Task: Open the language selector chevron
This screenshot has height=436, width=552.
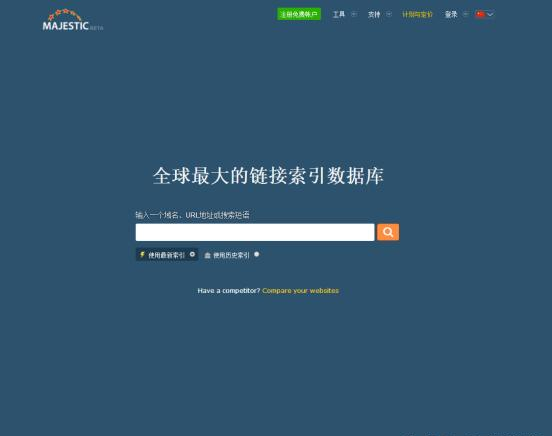Action: [x=490, y=14]
